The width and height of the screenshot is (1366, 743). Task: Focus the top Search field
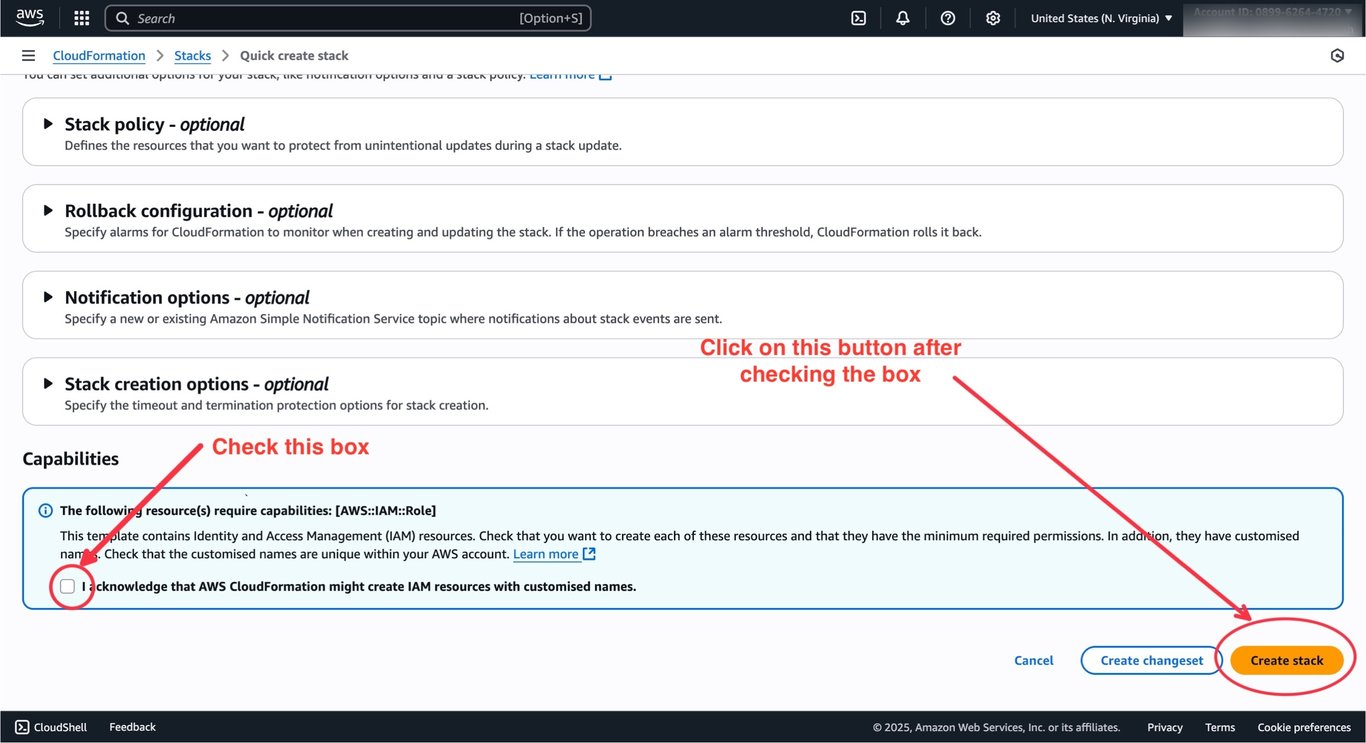(x=348, y=18)
